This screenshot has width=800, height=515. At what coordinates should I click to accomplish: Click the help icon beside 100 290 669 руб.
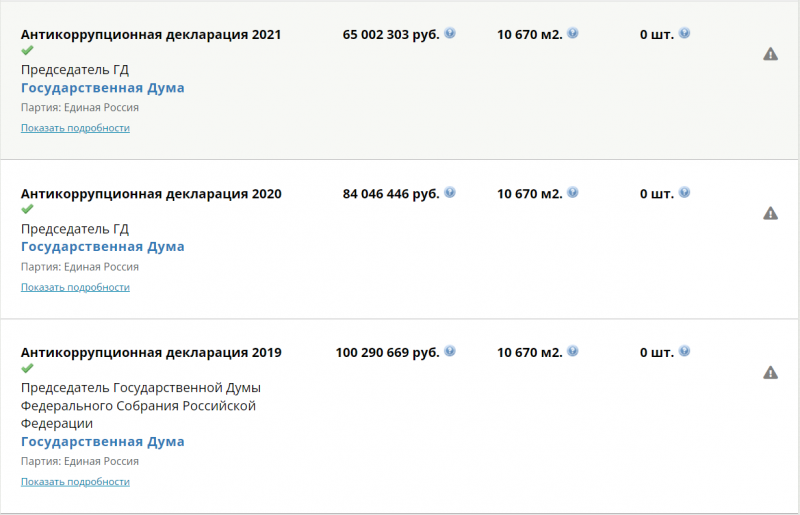tap(449, 351)
